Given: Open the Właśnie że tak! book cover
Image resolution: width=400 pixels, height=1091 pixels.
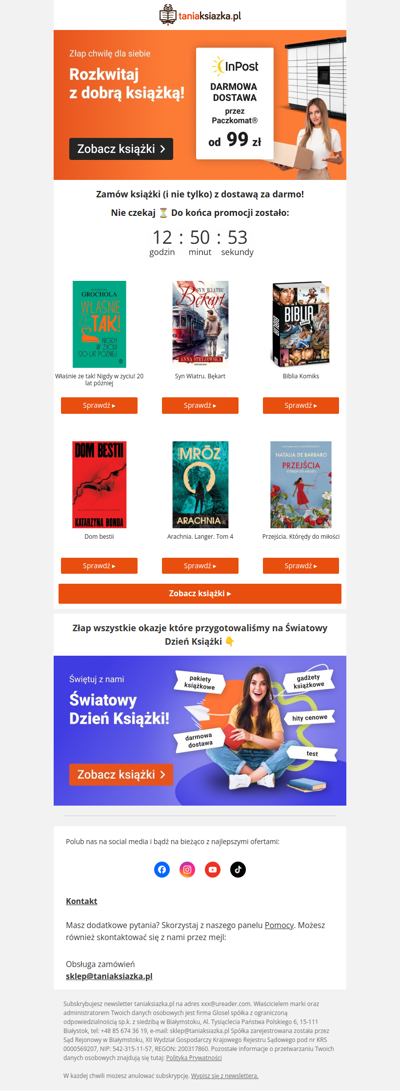Looking at the screenshot, I should (x=99, y=324).
